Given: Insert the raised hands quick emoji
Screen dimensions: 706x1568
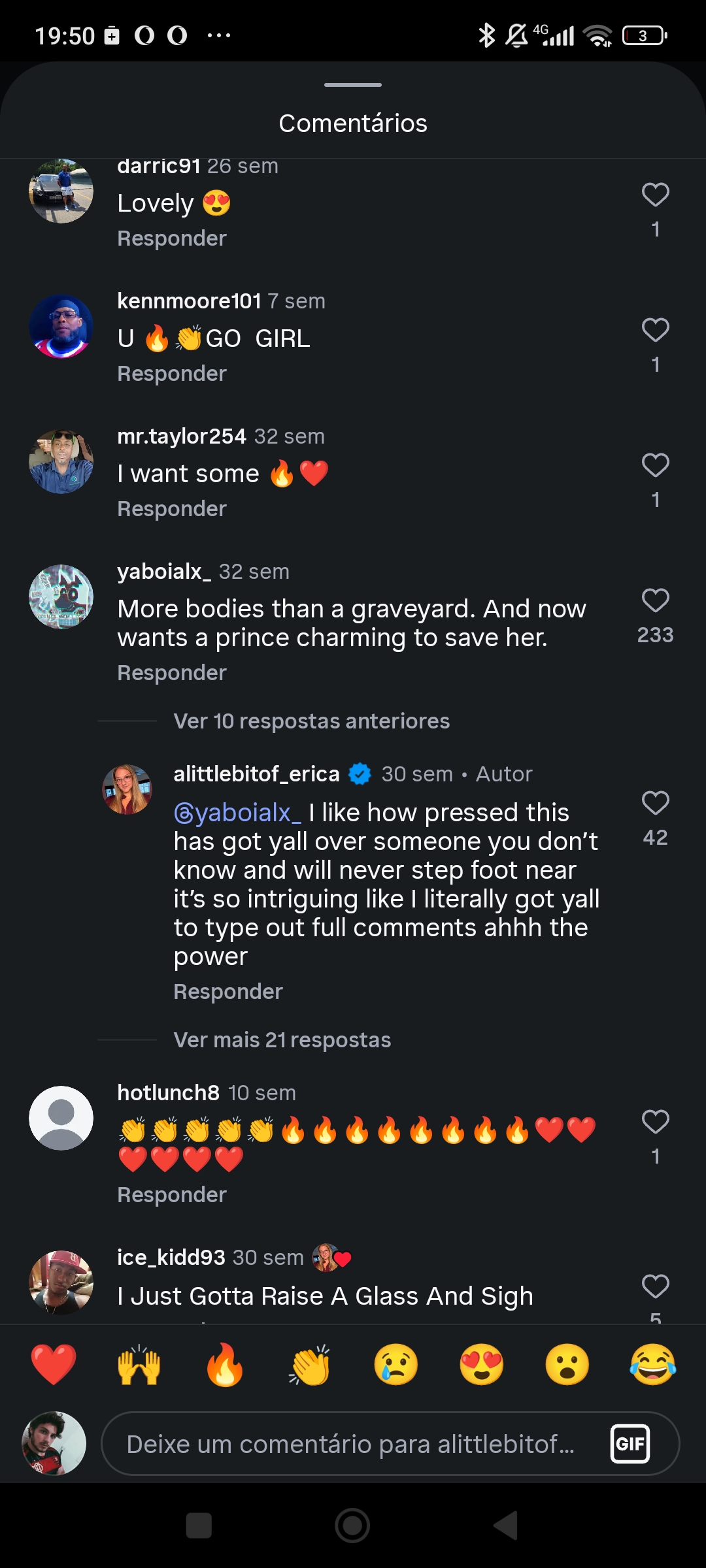Looking at the screenshot, I should point(139,1365).
